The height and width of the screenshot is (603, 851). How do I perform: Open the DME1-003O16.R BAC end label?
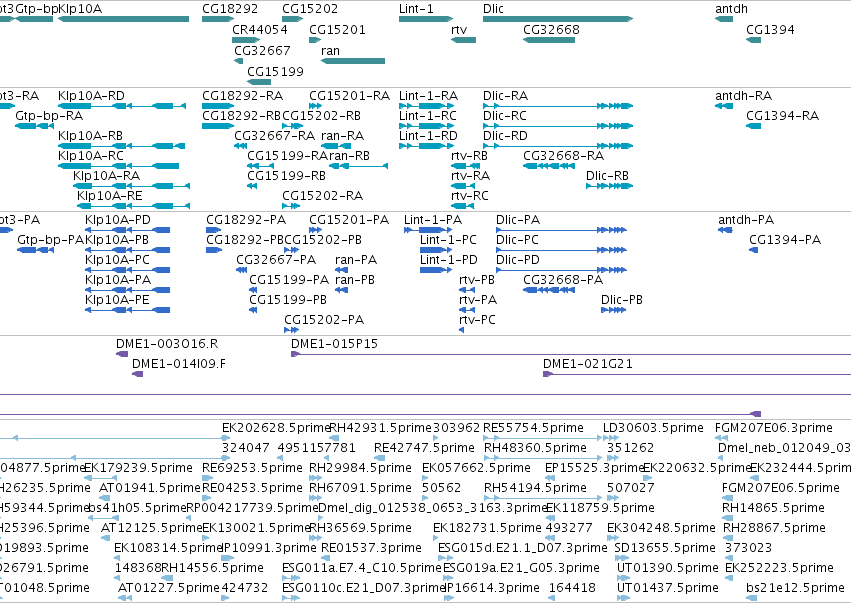pyautogui.click(x=167, y=344)
